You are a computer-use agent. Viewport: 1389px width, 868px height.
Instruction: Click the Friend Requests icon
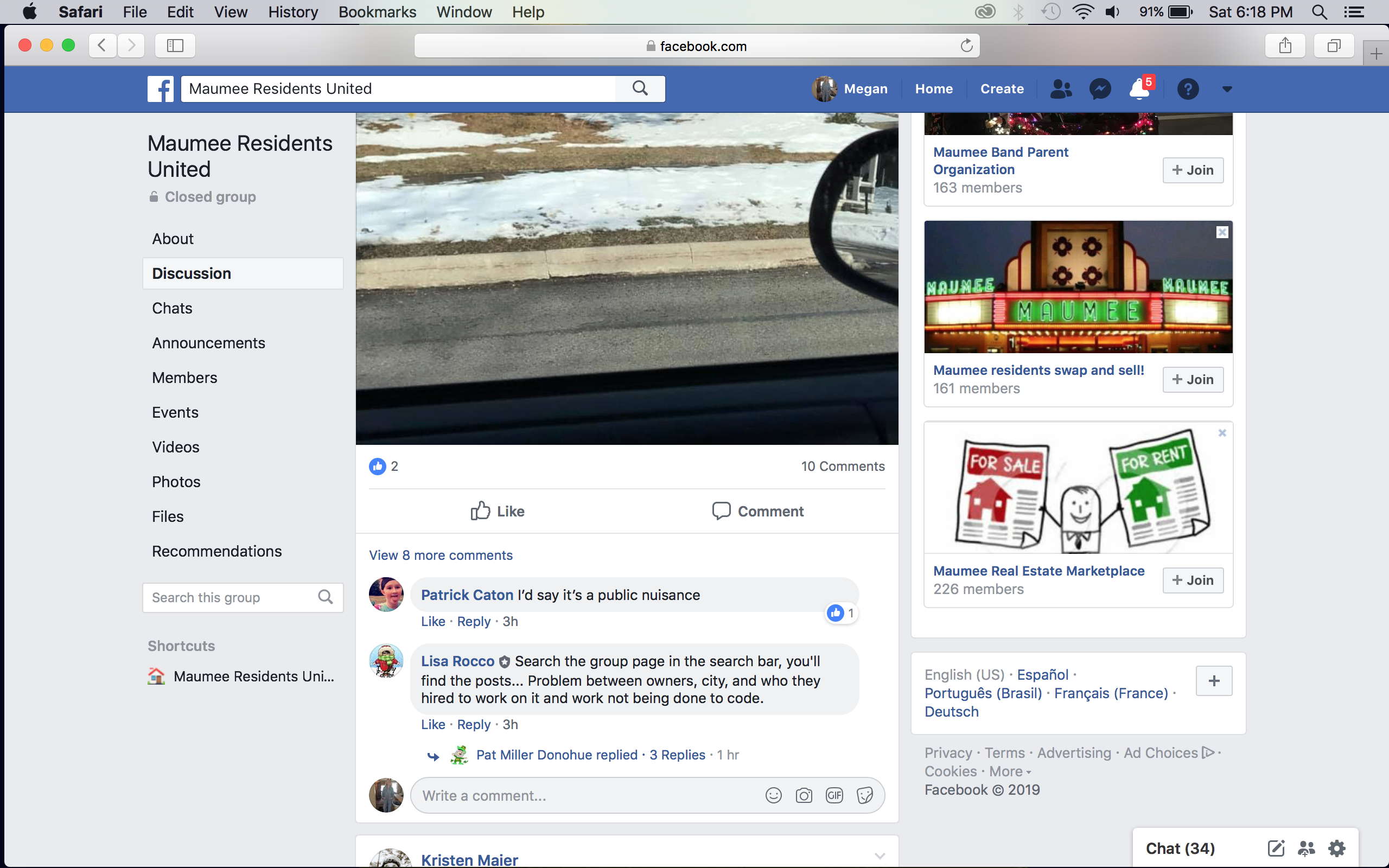point(1060,89)
